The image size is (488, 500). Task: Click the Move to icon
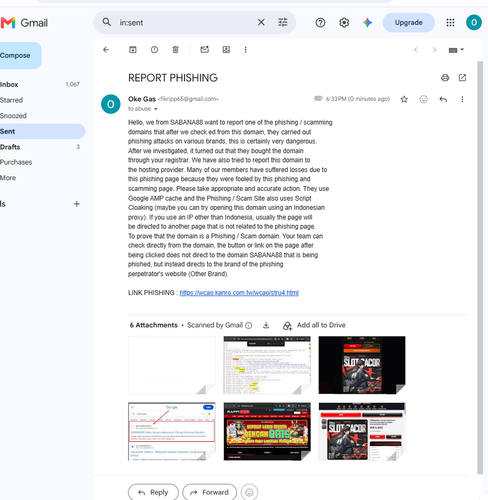click(226, 50)
